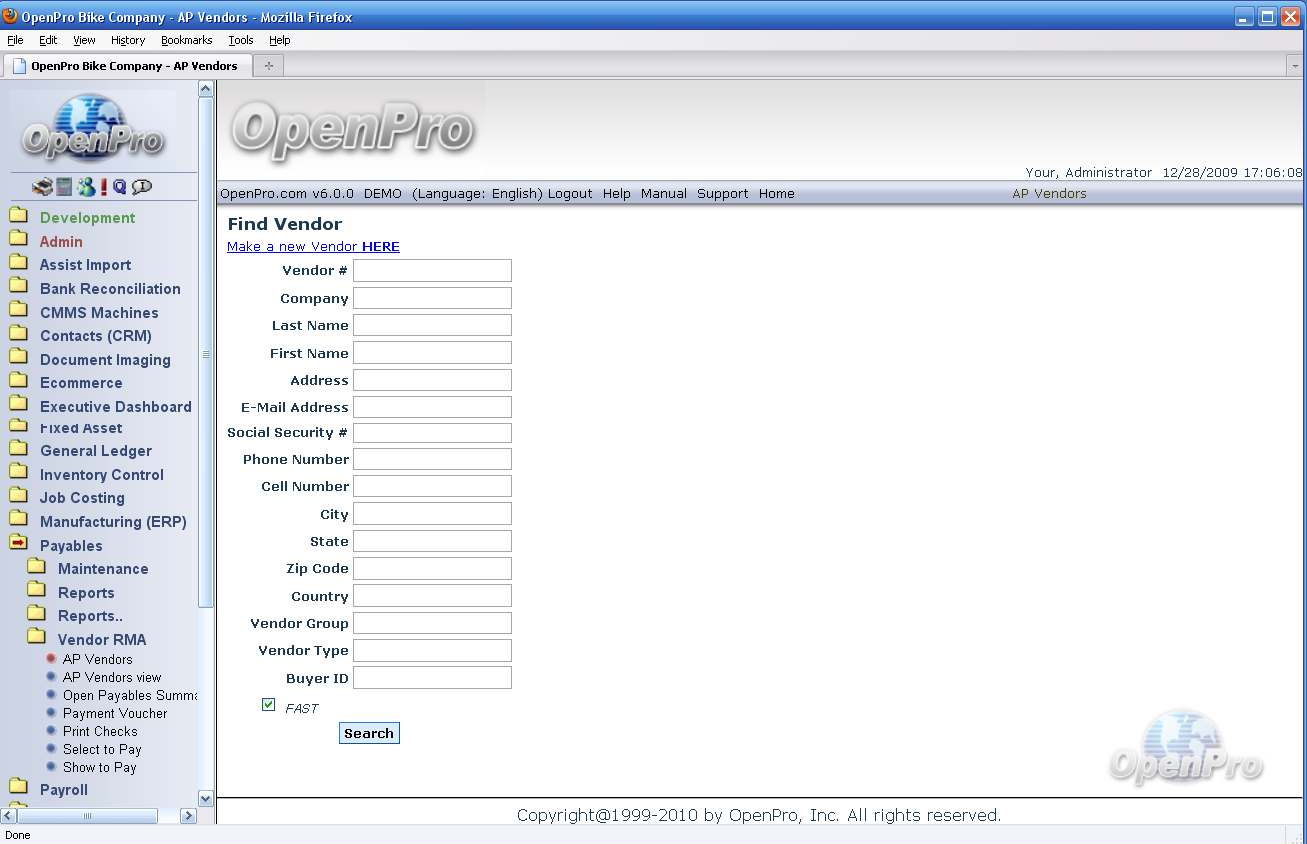
Task: Expand the Inventory Control folder
Action: point(101,475)
